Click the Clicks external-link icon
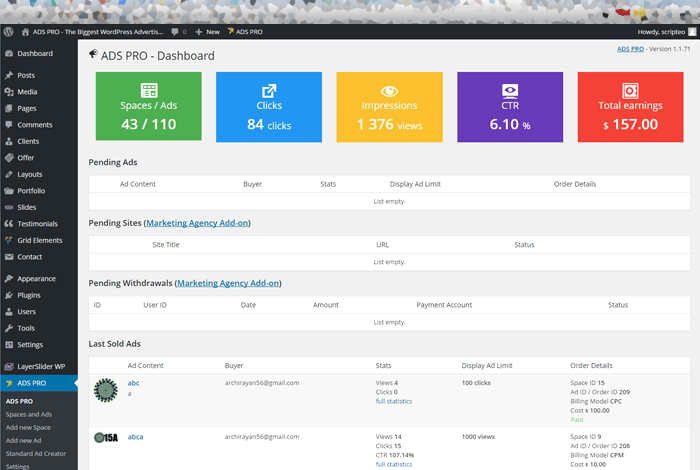Viewport: 700px width, 470px height. tap(269, 90)
